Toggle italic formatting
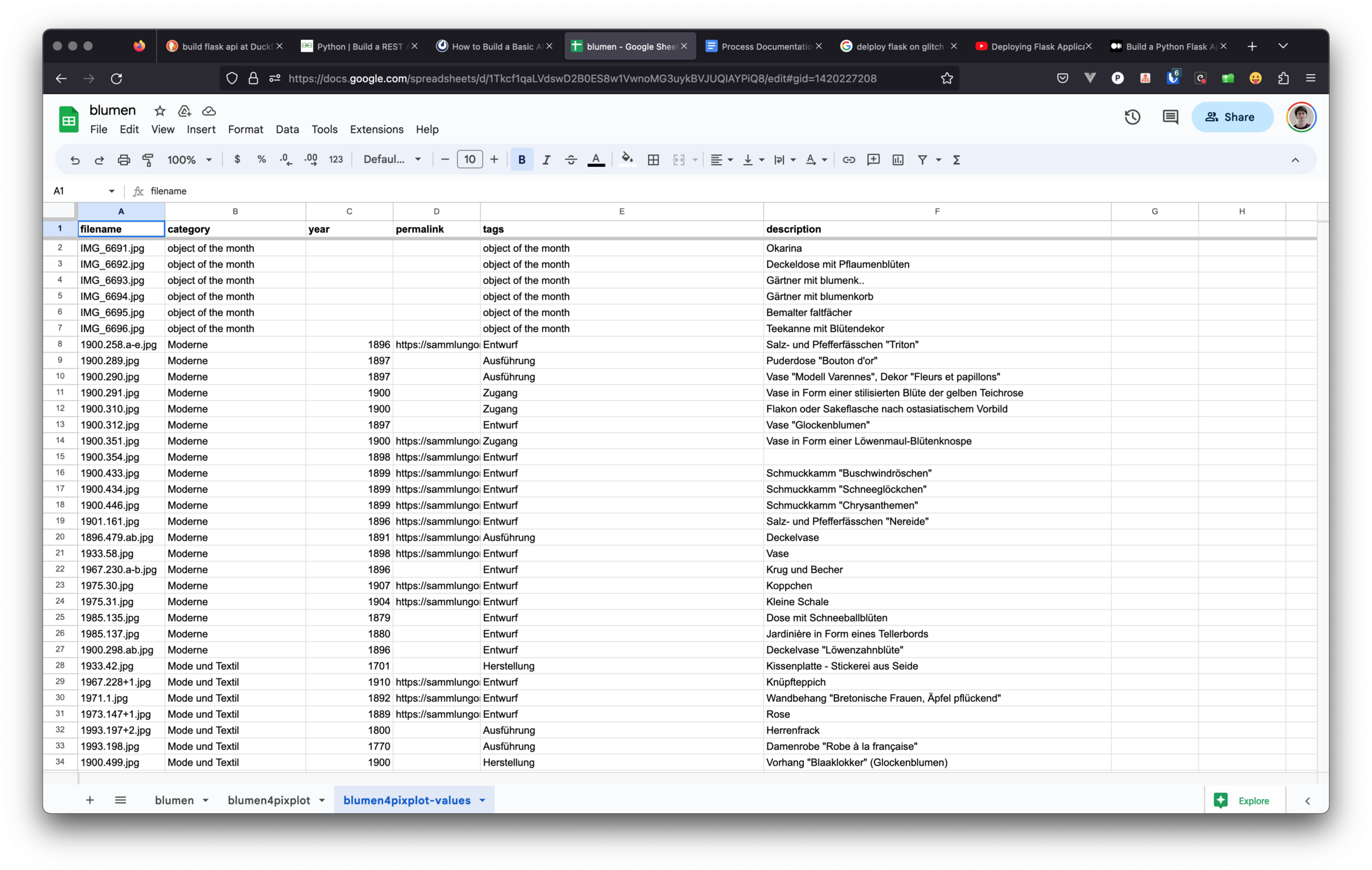The height and width of the screenshot is (870, 1372). (546, 160)
